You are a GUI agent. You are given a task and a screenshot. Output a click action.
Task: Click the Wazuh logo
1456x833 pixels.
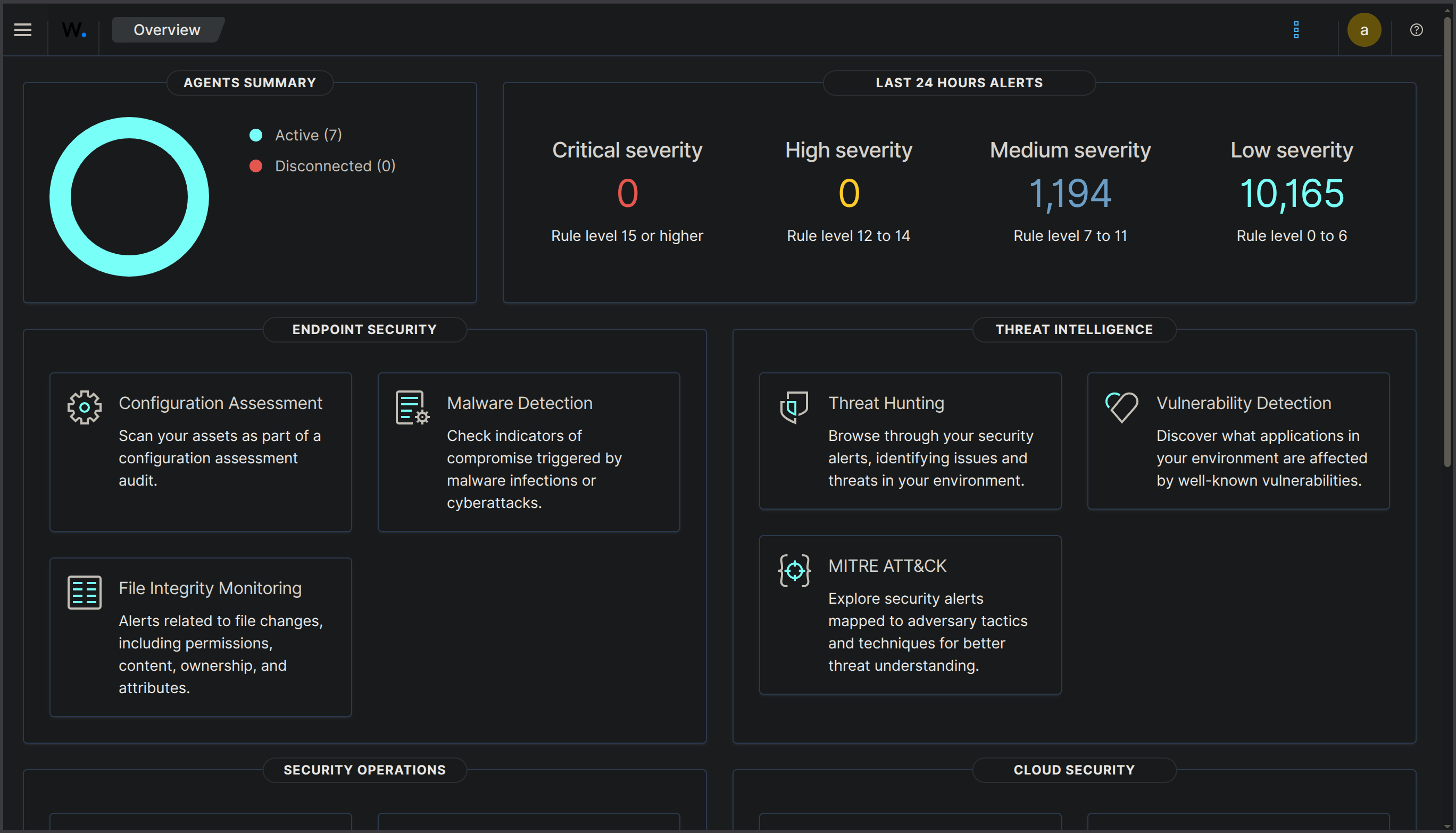pyautogui.click(x=73, y=30)
